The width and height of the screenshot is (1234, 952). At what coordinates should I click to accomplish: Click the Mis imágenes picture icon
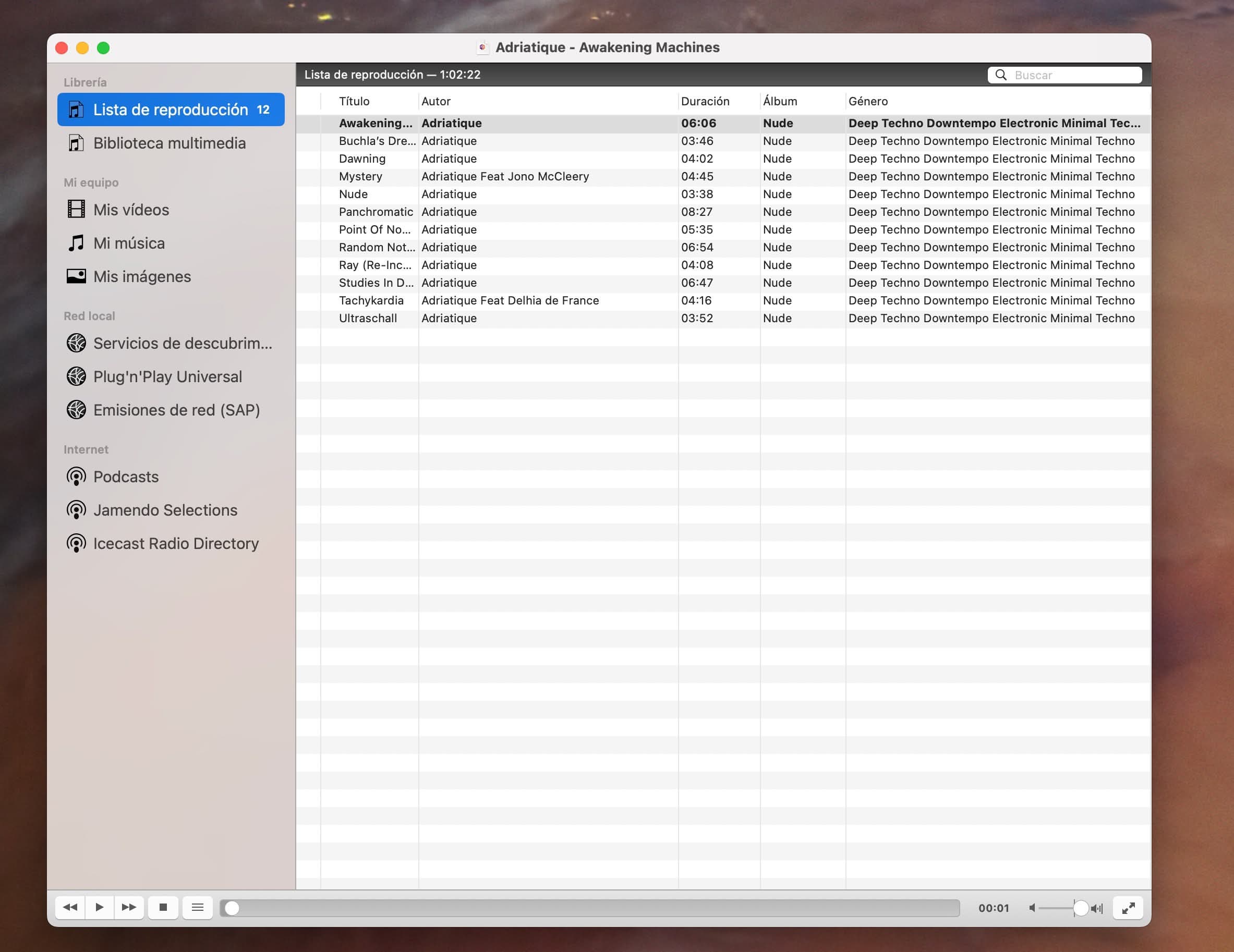click(76, 276)
